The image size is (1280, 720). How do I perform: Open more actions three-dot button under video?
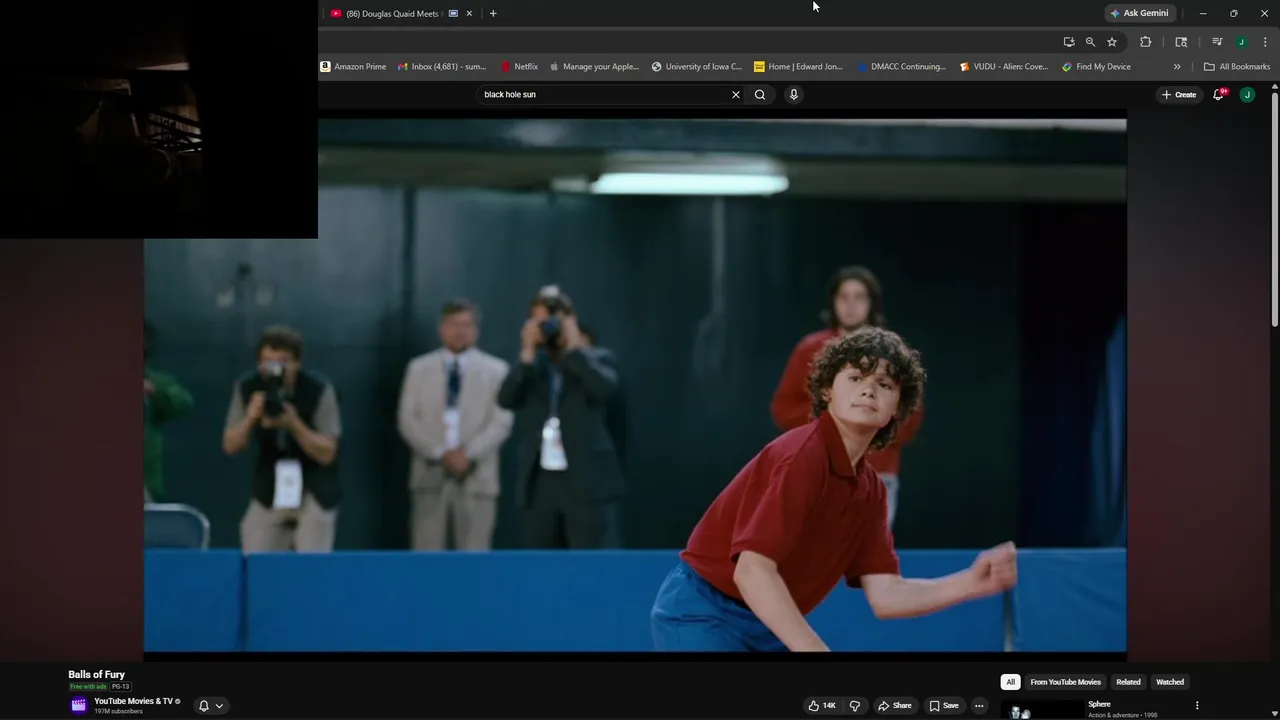click(x=979, y=706)
